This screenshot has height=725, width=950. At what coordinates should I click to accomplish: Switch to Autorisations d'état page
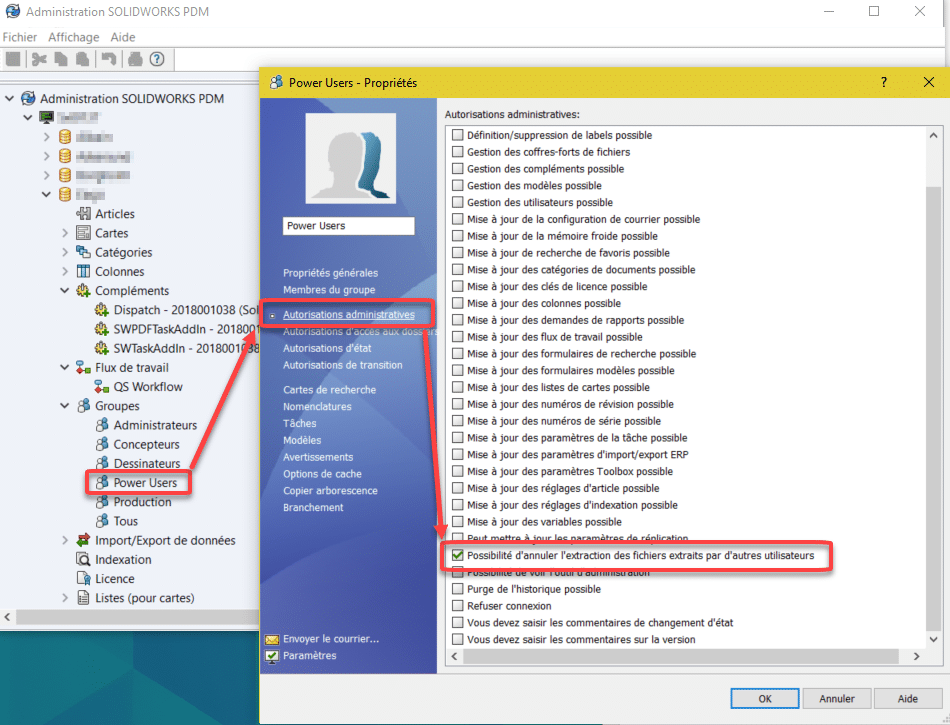[327, 348]
